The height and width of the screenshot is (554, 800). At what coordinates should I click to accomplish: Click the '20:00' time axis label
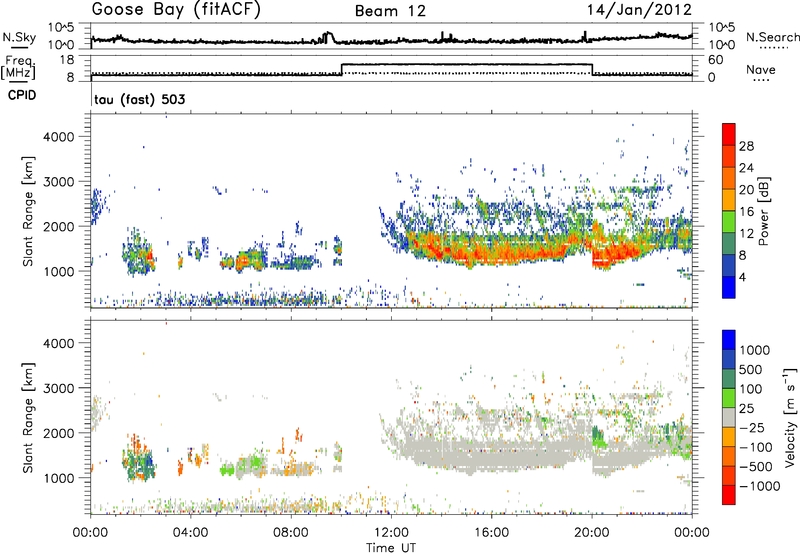[591, 533]
